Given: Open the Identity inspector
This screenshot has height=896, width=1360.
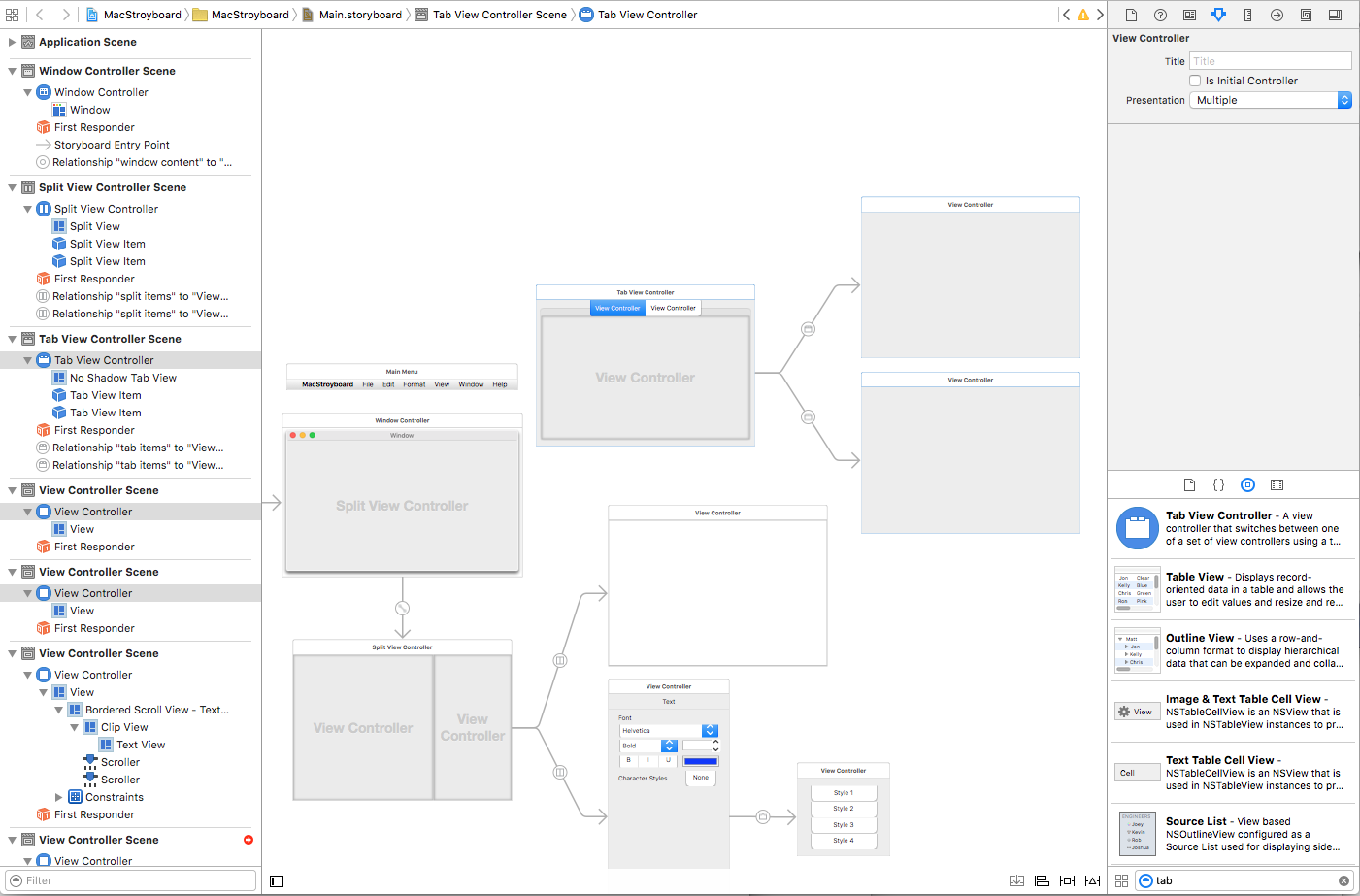Looking at the screenshot, I should click(x=1190, y=15).
